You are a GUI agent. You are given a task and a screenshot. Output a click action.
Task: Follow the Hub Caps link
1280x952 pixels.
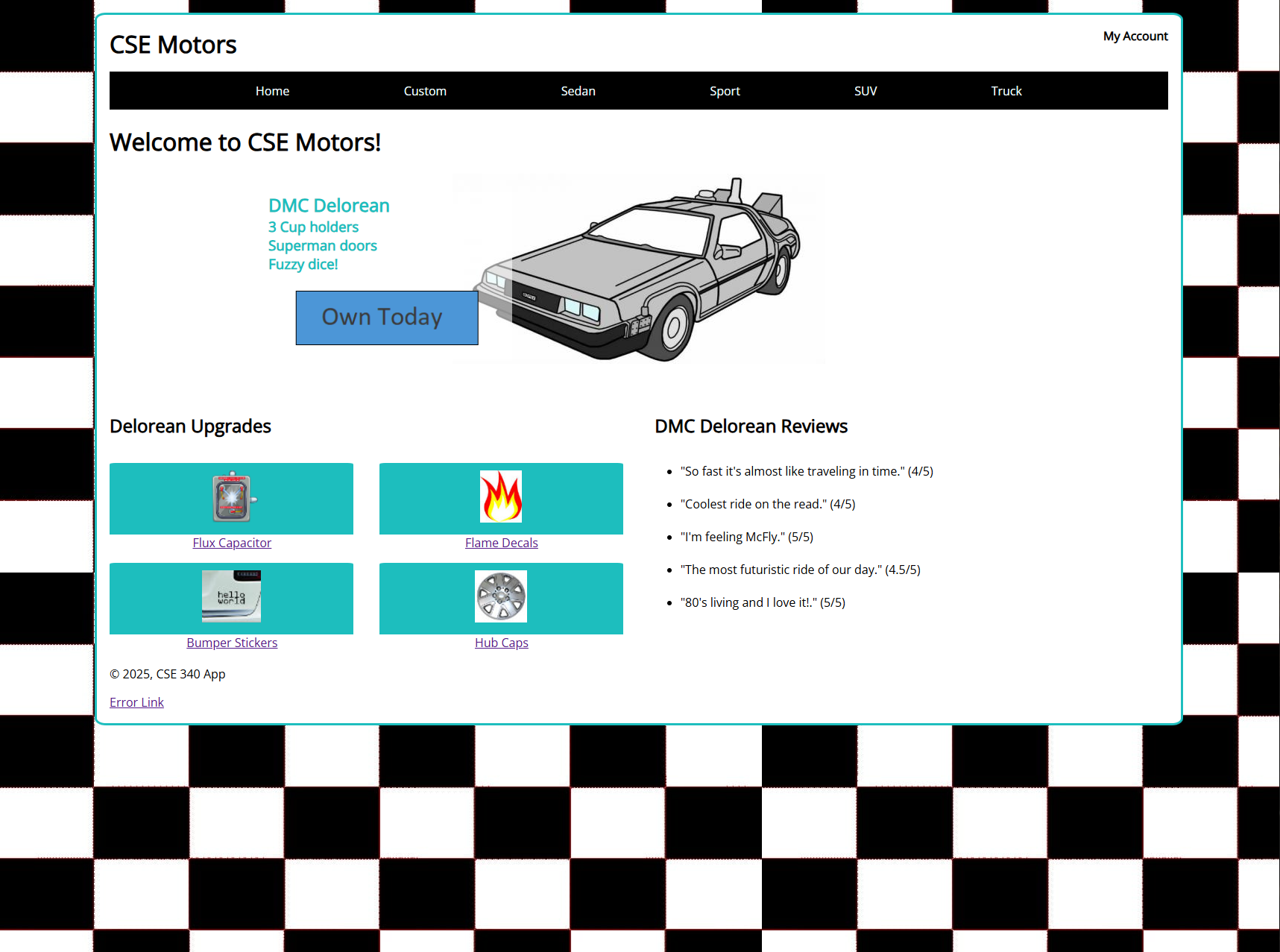point(502,643)
